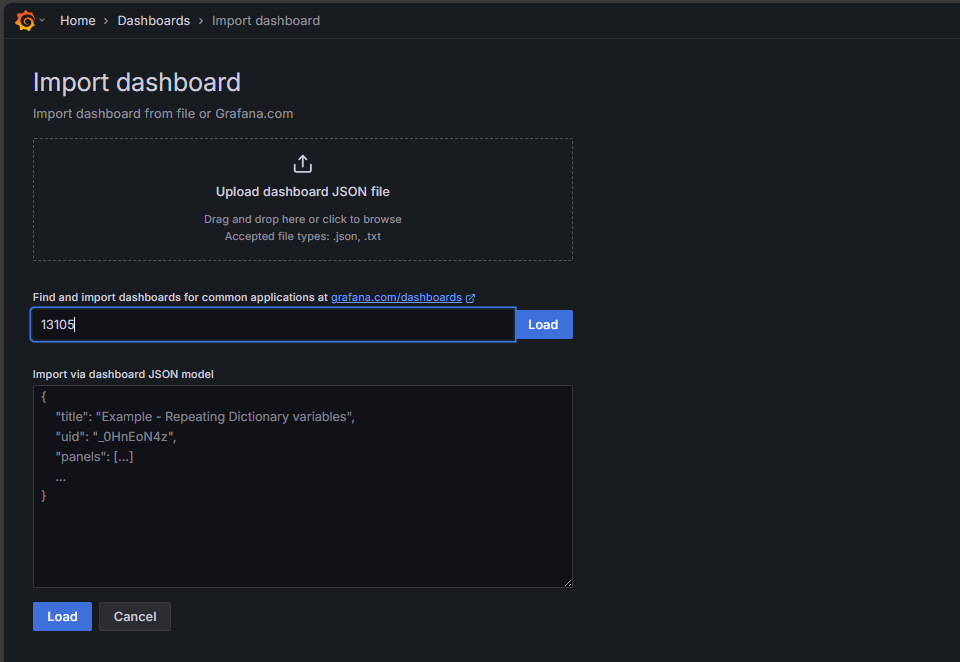Click the breadcrumb arrow between Home and Dashboards
The image size is (960, 662).
(106, 21)
